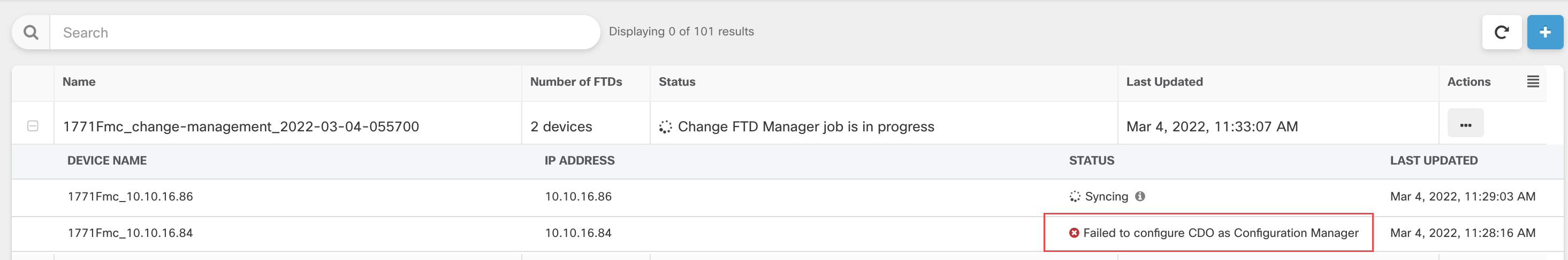Sort by Number of FTDs column
Viewport: 1568px width, 260px height.
[x=576, y=82]
